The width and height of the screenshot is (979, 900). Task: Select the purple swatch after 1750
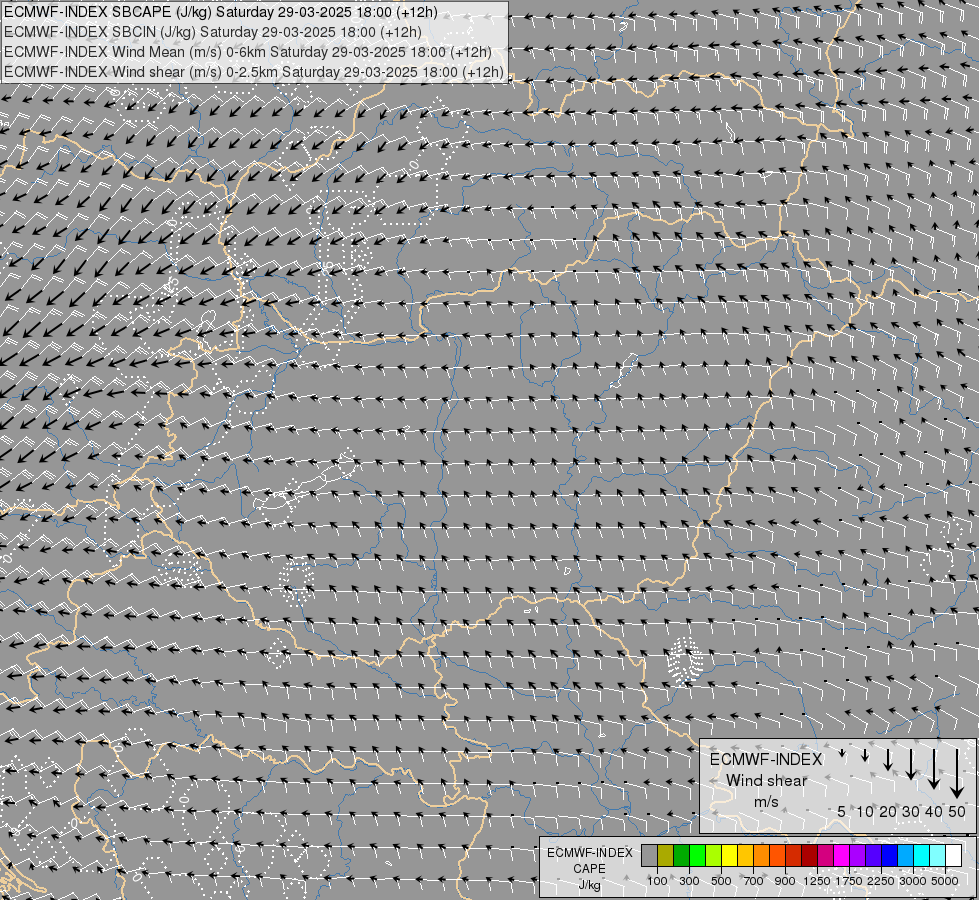(x=858, y=855)
